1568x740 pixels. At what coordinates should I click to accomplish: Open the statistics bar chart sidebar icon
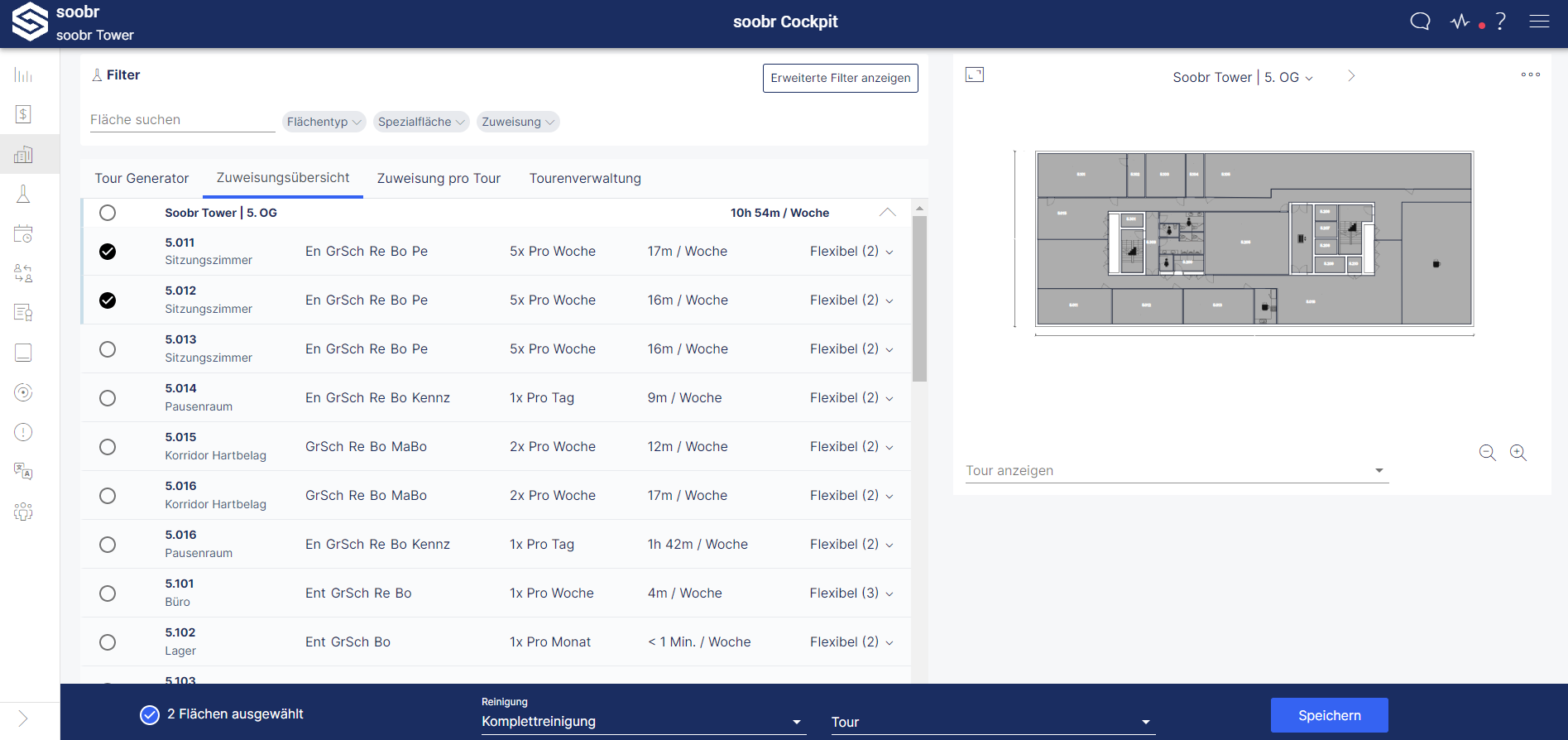[x=23, y=75]
